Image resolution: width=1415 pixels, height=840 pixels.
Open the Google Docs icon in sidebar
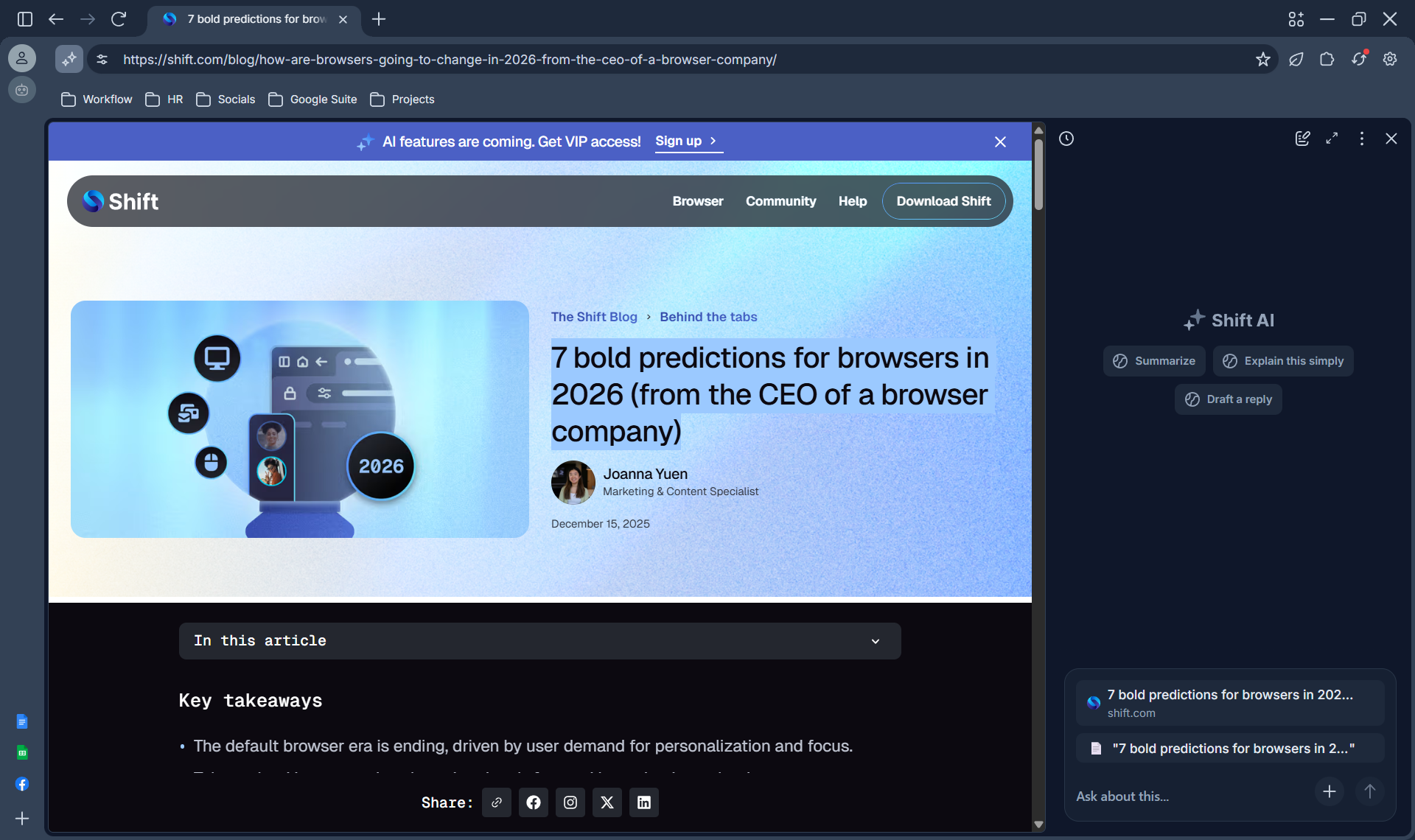point(22,721)
